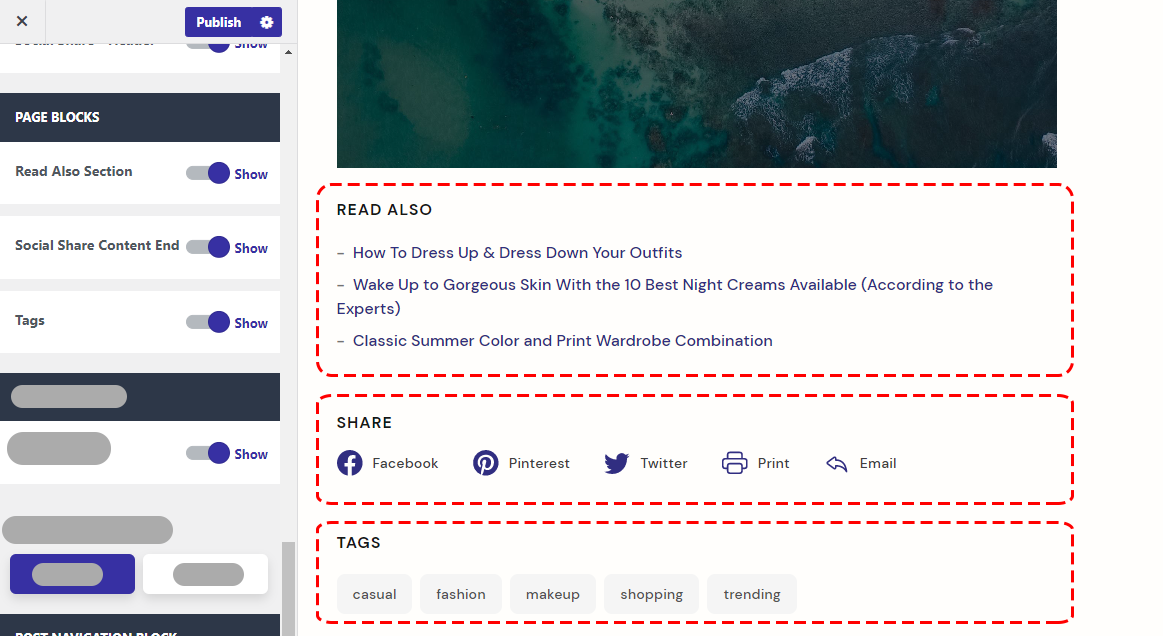The width and height of the screenshot is (1163, 636).
Task: Select the trending tag
Action: tap(752, 594)
